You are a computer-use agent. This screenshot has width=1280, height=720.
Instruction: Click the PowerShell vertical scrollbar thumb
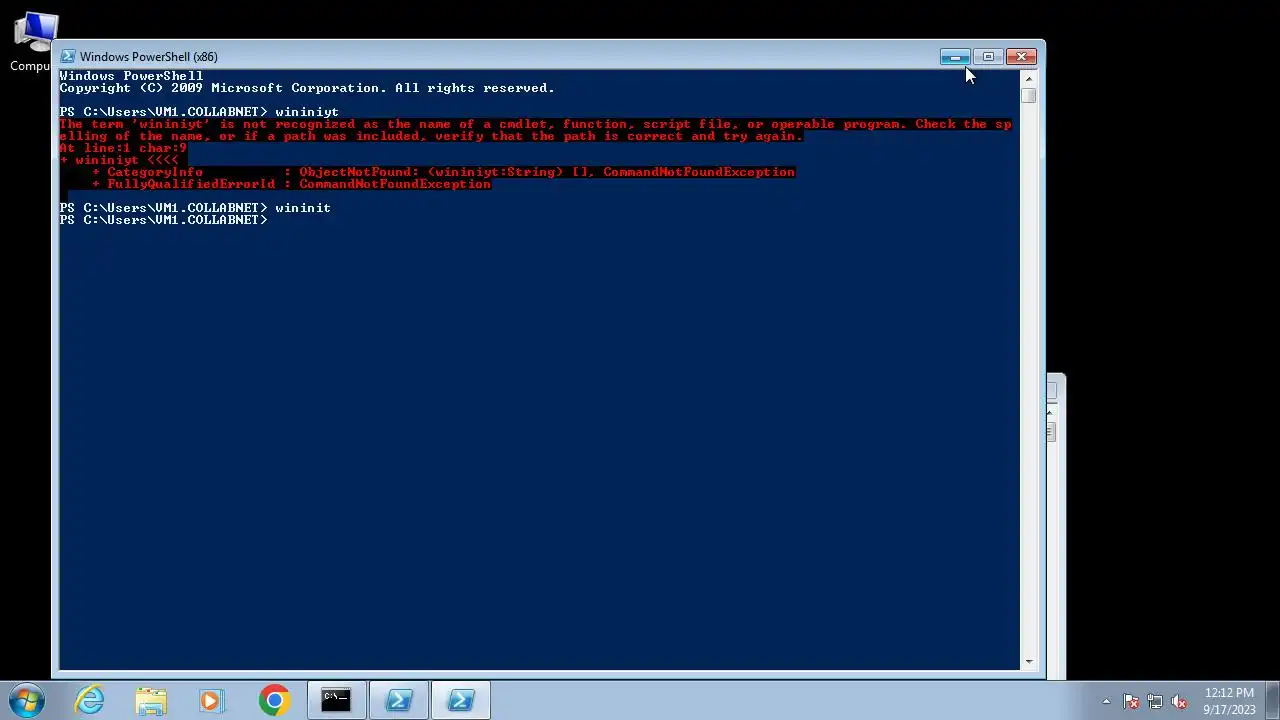pos(1028,95)
